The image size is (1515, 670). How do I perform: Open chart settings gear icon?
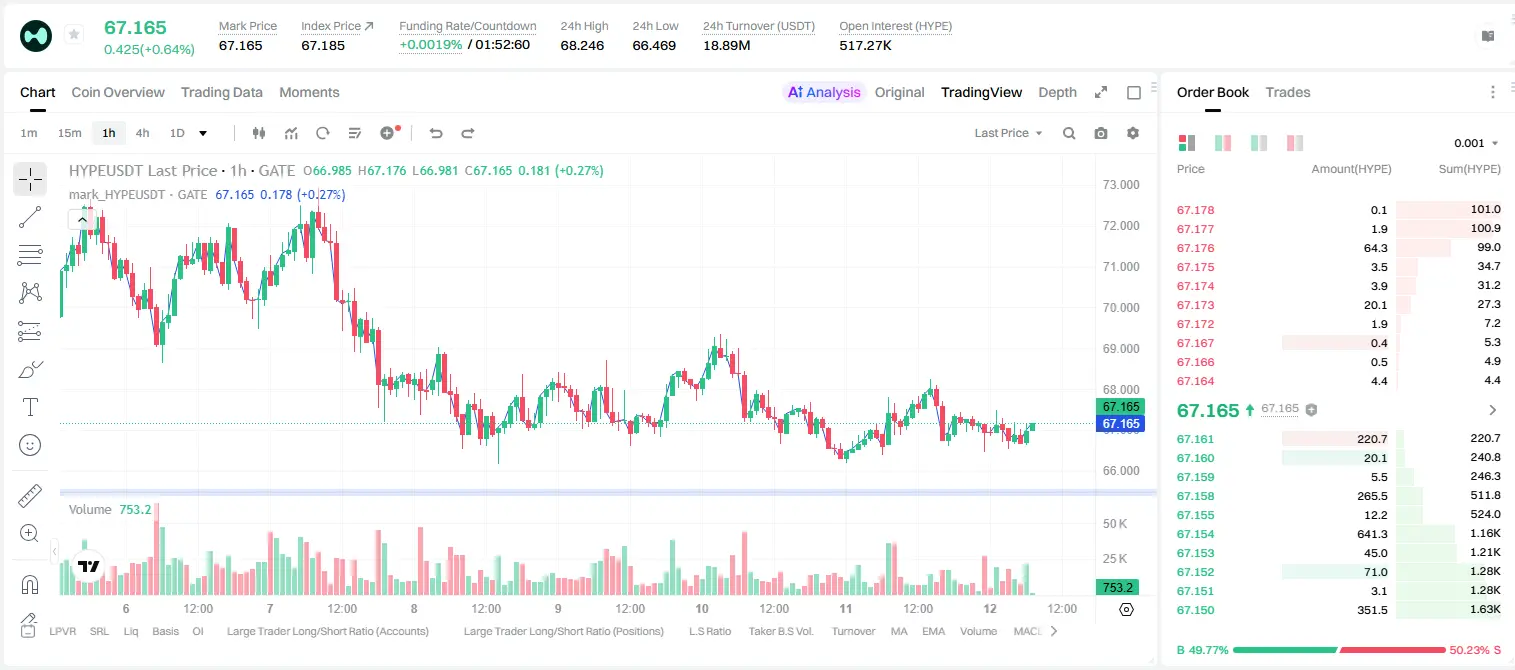(x=1133, y=133)
